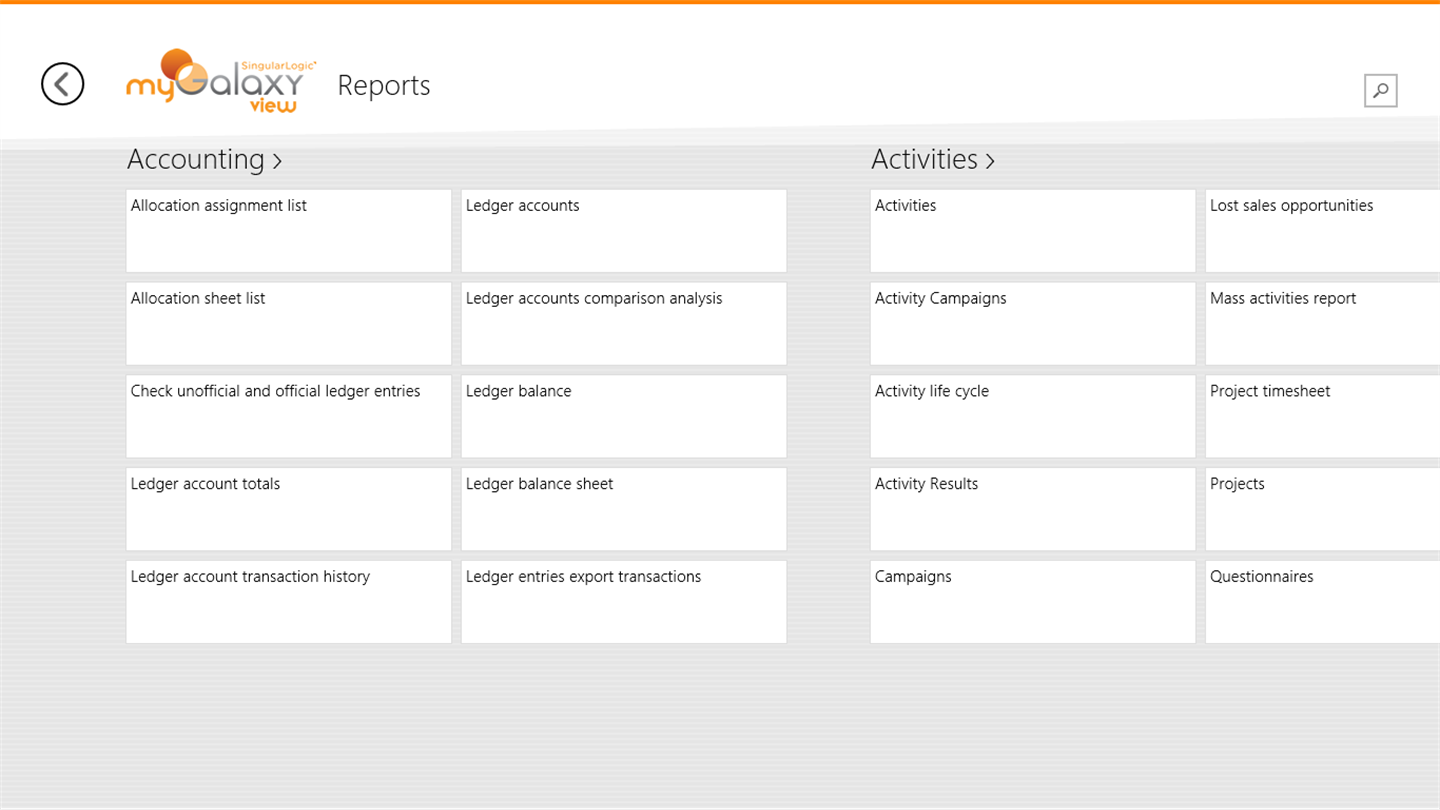Select the Ledger balance tile
The width and height of the screenshot is (1440, 810).
(x=623, y=416)
